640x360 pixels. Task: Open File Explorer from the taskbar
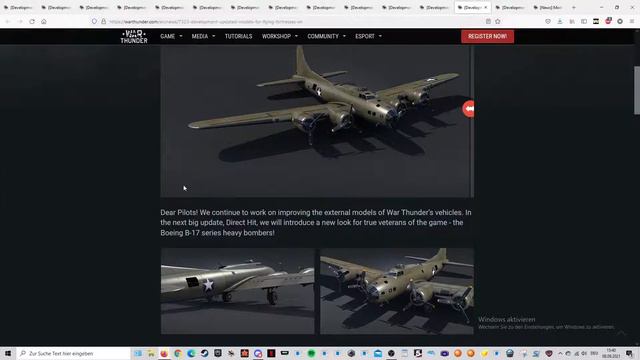[x=151, y=353]
